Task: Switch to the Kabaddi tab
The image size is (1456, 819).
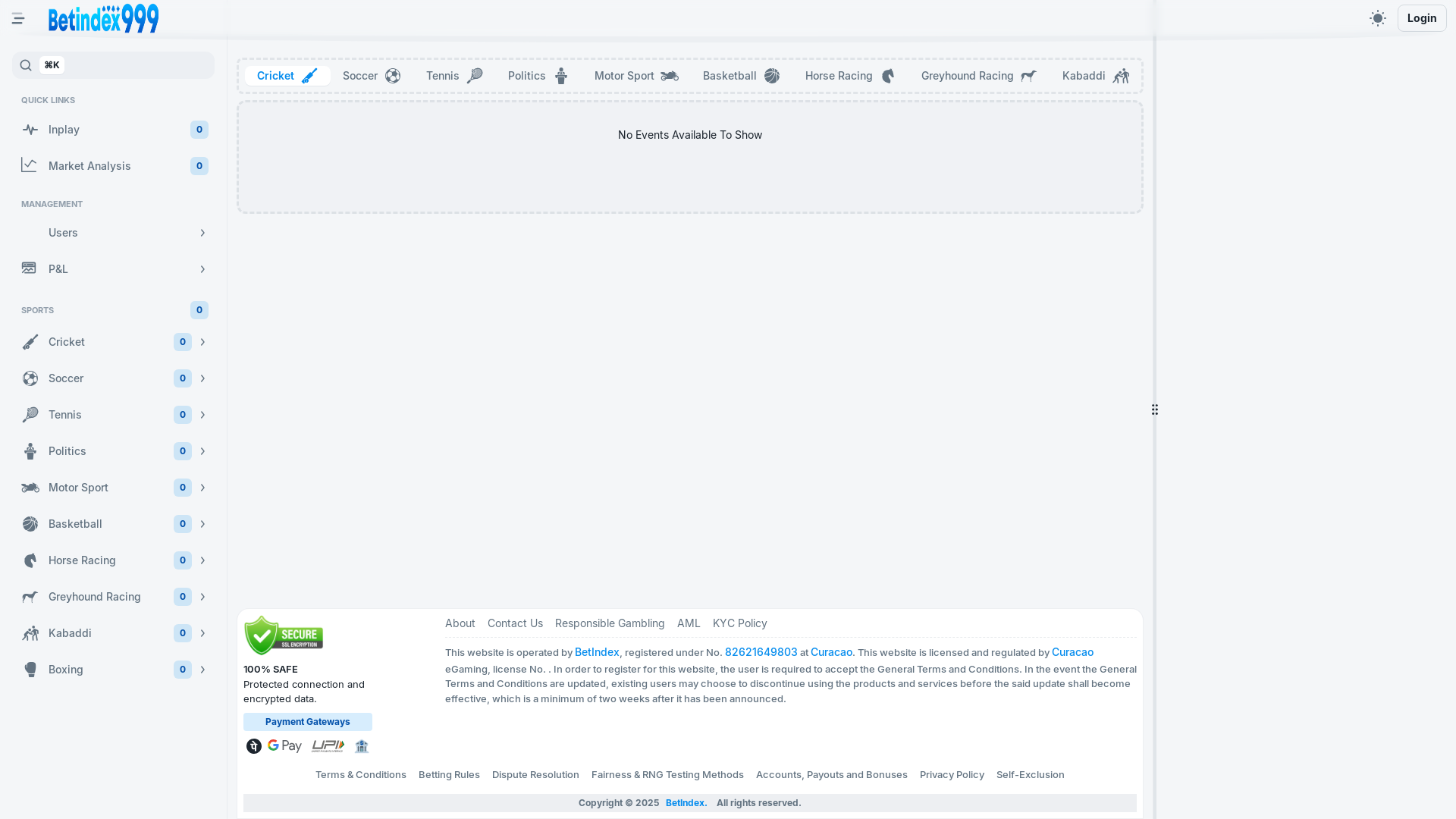Action: tap(1096, 76)
